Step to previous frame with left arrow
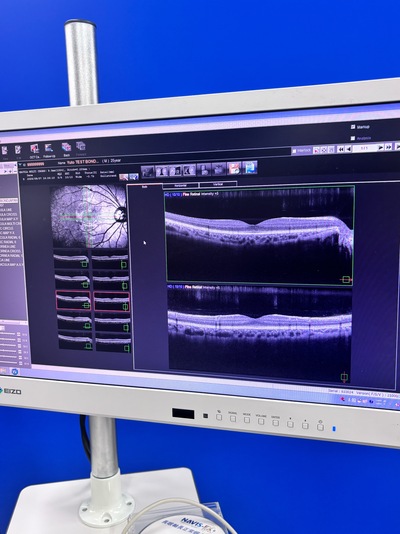This screenshot has width=400, height=534. [348, 149]
